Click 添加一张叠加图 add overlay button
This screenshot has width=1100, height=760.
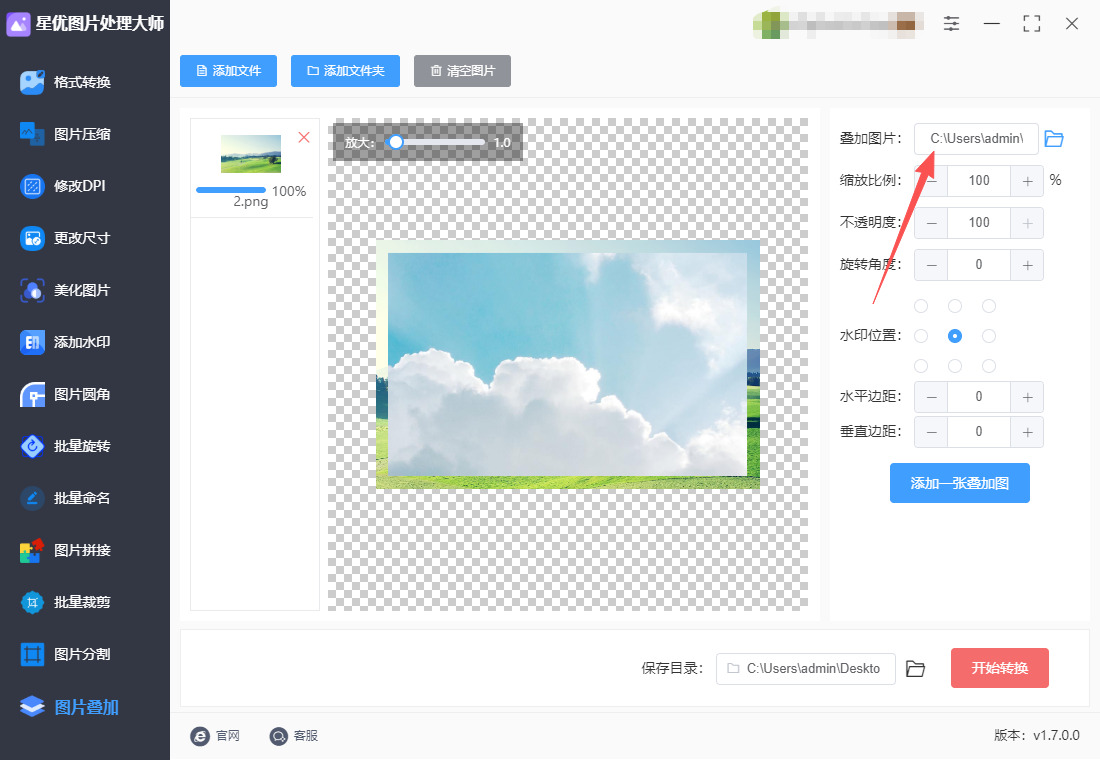click(x=960, y=483)
